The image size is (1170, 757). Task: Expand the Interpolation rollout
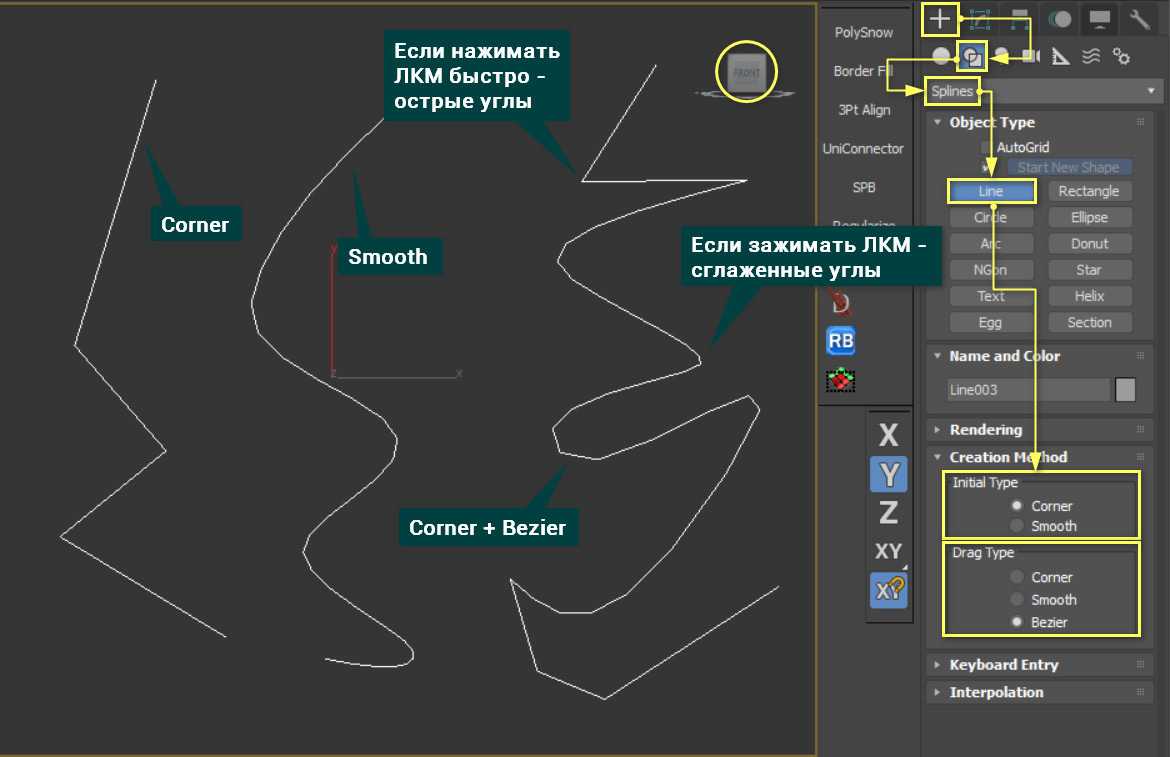995,692
